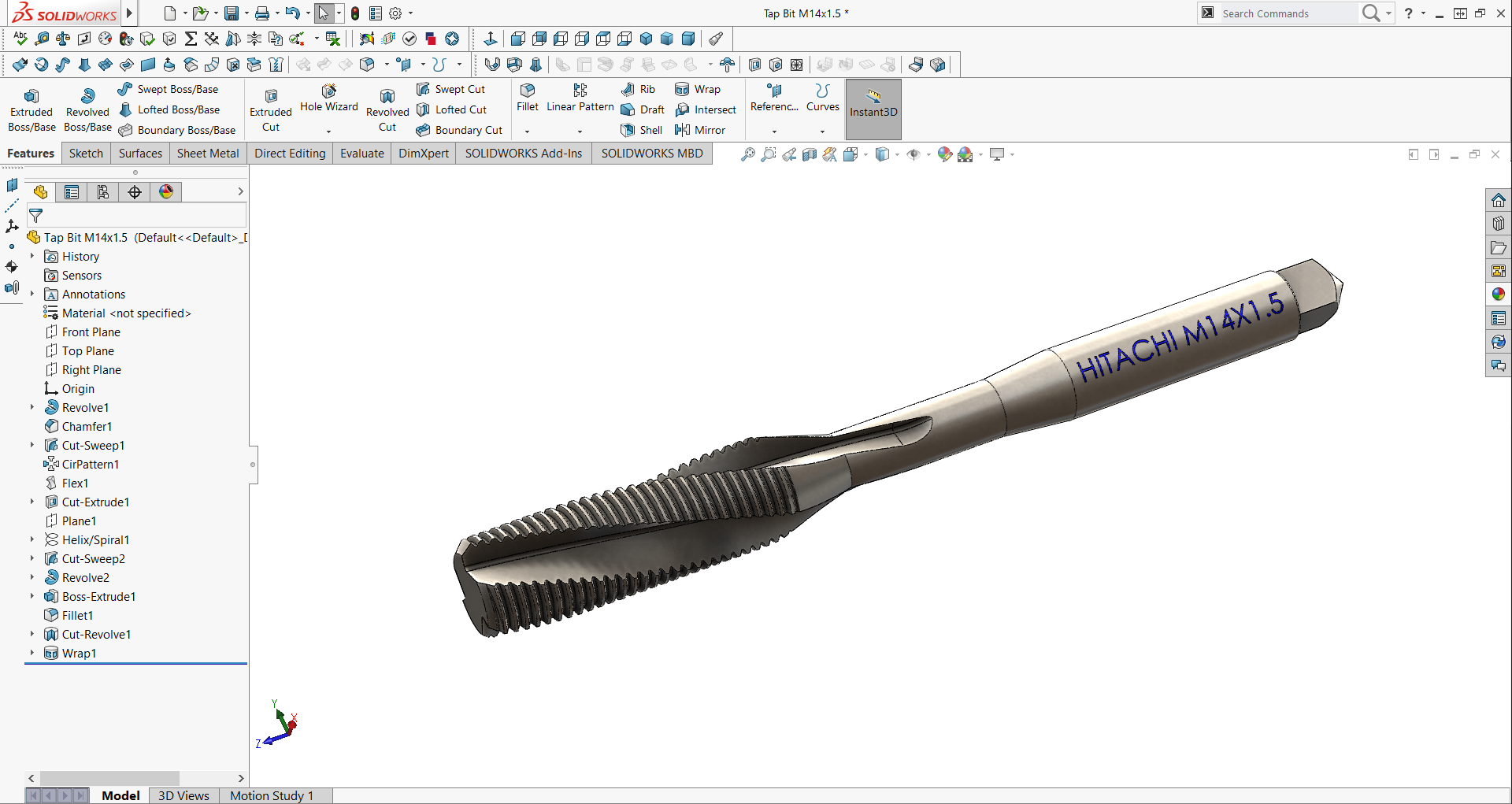Screen dimensions: 1512x804
Task: Expand the Revolve1 feature
Action: click(32, 408)
